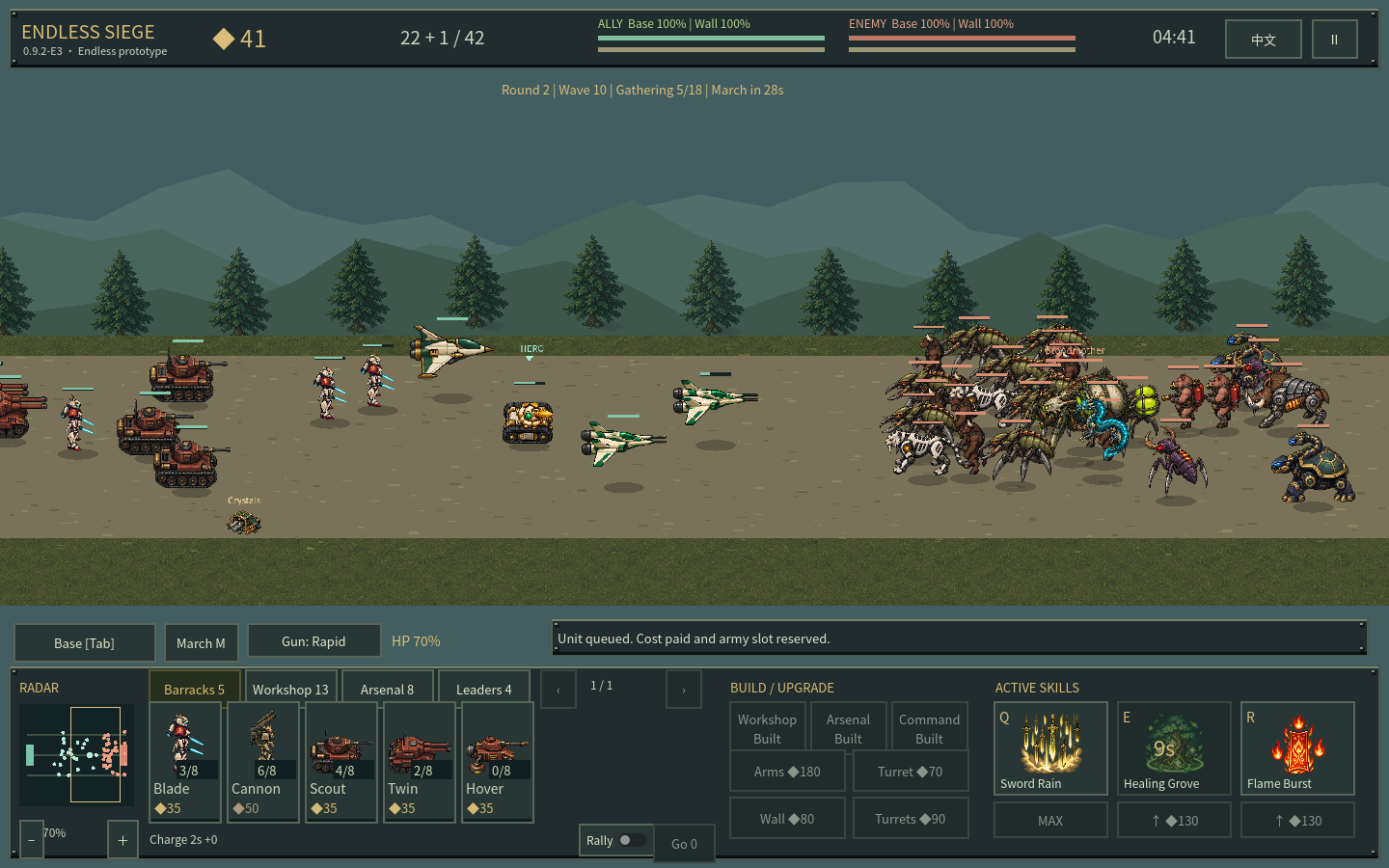This screenshot has width=1389, height=868.
Task: Open the Arsenal 8 tab
Action: pos(387,689)
